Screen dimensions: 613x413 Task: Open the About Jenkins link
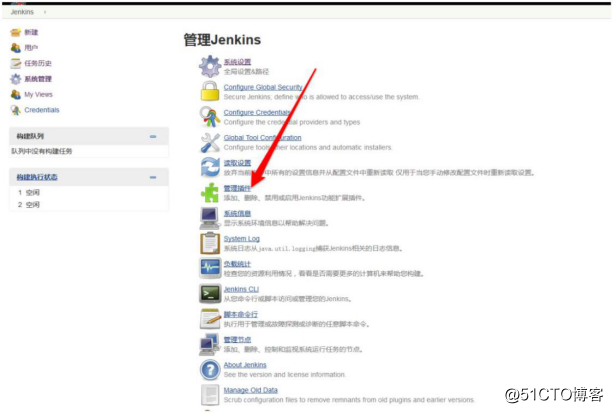click(x=245, y=365)
